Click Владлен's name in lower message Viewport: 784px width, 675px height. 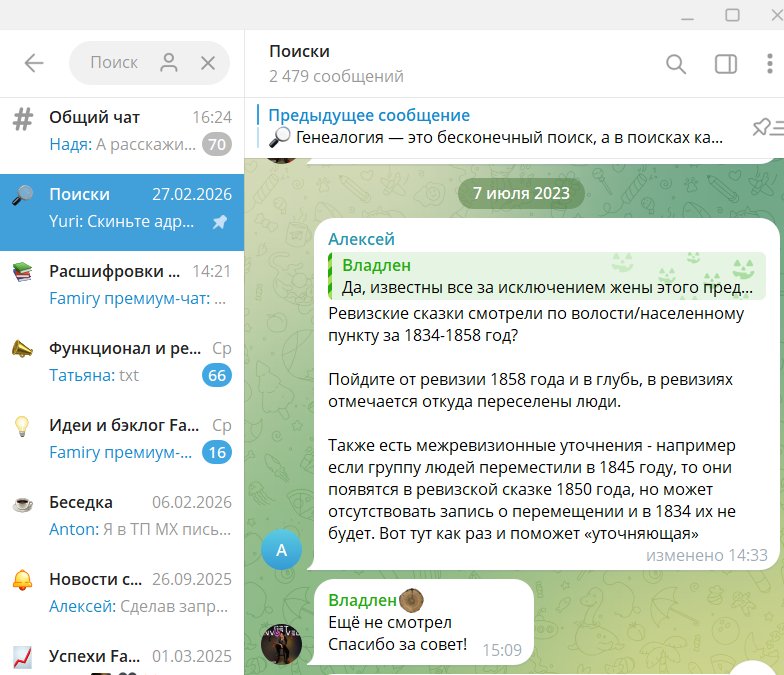(362, 600)
